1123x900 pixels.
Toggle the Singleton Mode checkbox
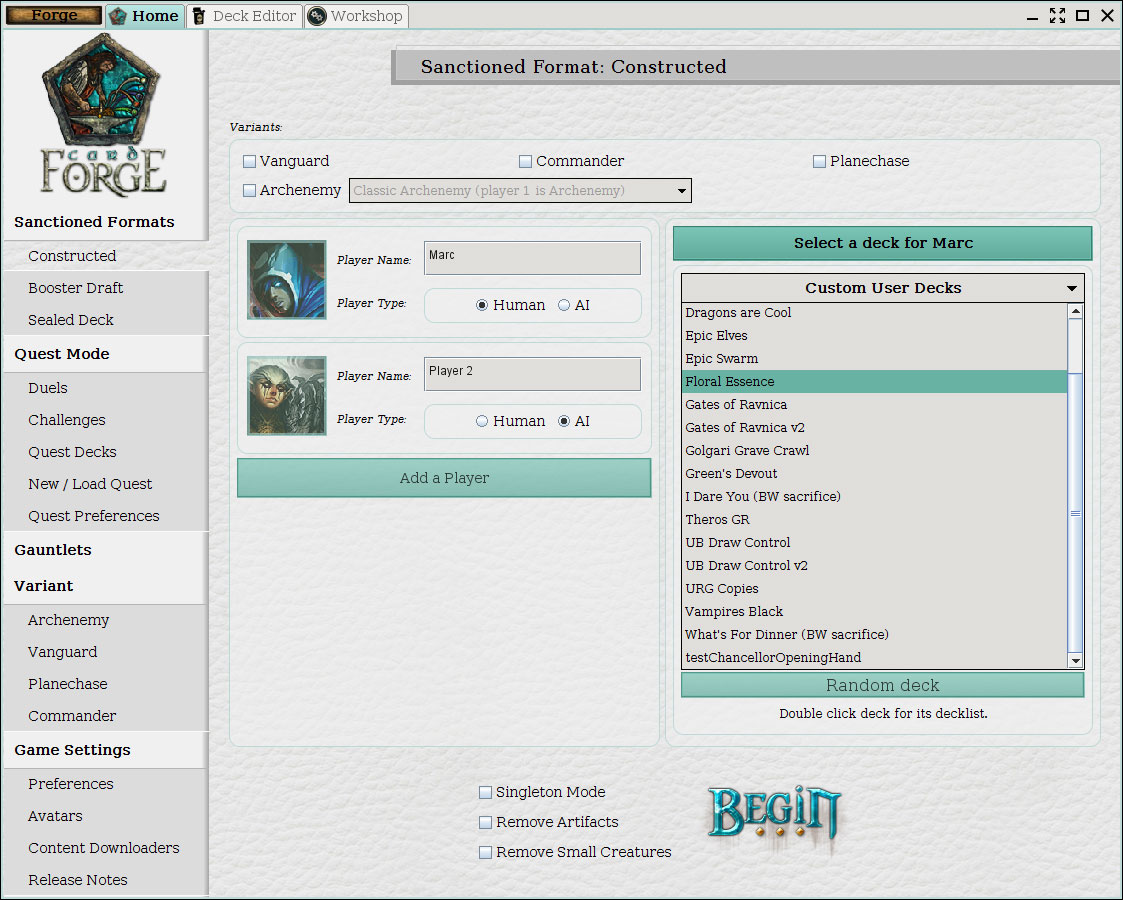click(x=486, y=792)
